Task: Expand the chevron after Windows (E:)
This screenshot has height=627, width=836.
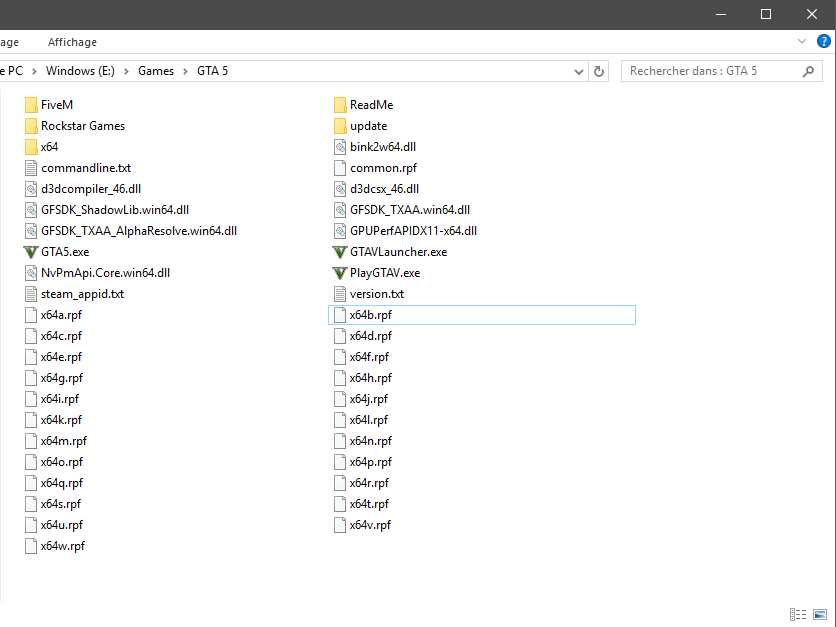Action: tap(126, 71)
